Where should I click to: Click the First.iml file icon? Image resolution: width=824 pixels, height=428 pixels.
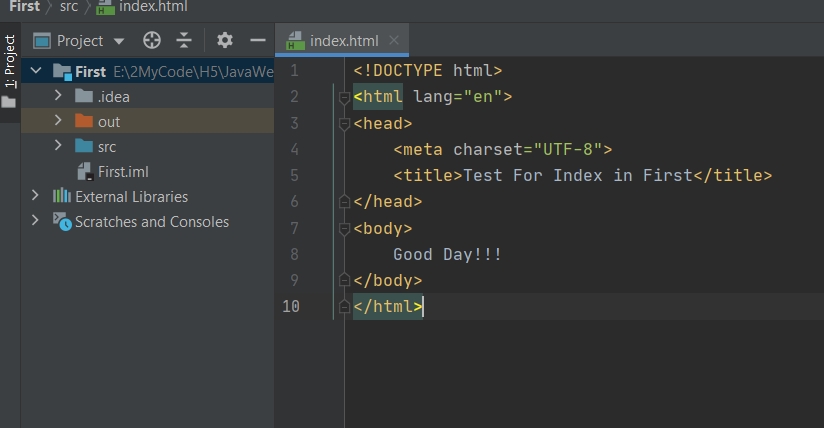85,171
